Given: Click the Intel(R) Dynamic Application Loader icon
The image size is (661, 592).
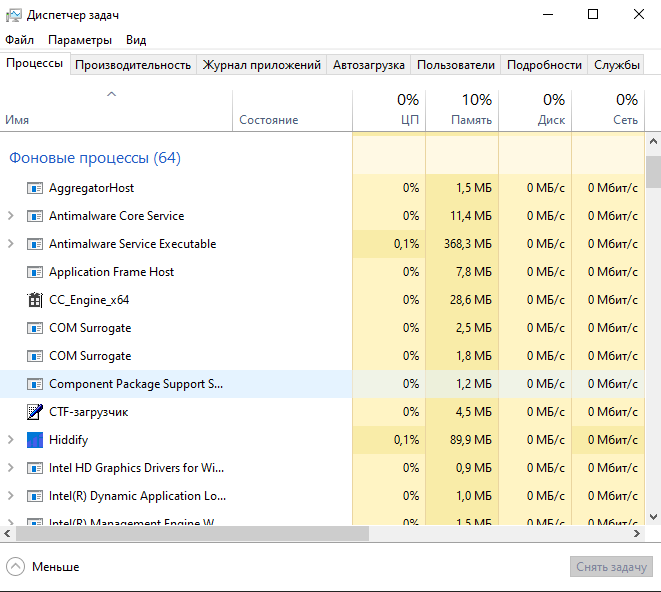Looking at the screenshot, I should point(35,496).
